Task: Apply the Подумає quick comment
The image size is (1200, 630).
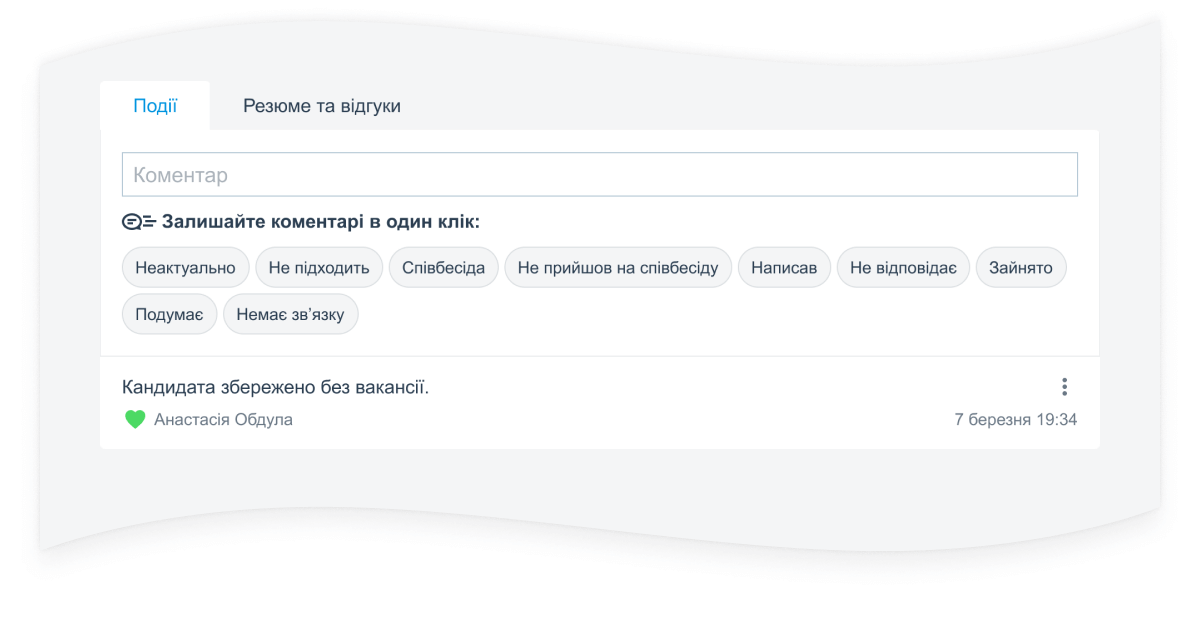Action: 169,314
